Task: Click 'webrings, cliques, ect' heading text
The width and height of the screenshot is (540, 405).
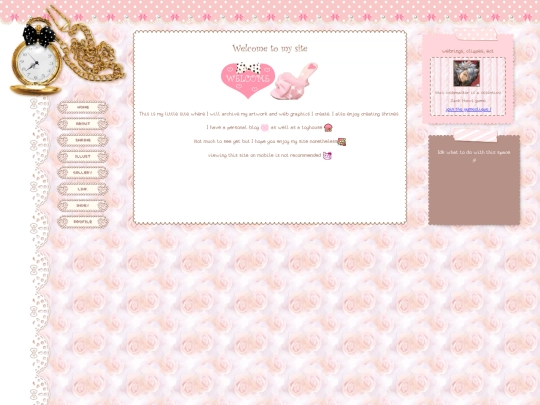Action: [468, 51]
